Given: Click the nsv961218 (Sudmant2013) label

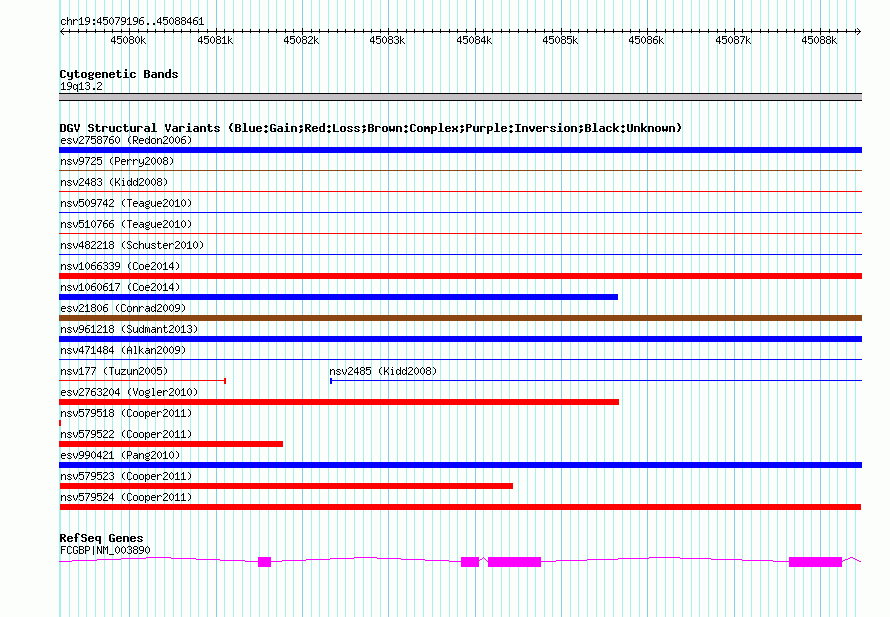Looking at the screenshot, I should click(129, 329).
